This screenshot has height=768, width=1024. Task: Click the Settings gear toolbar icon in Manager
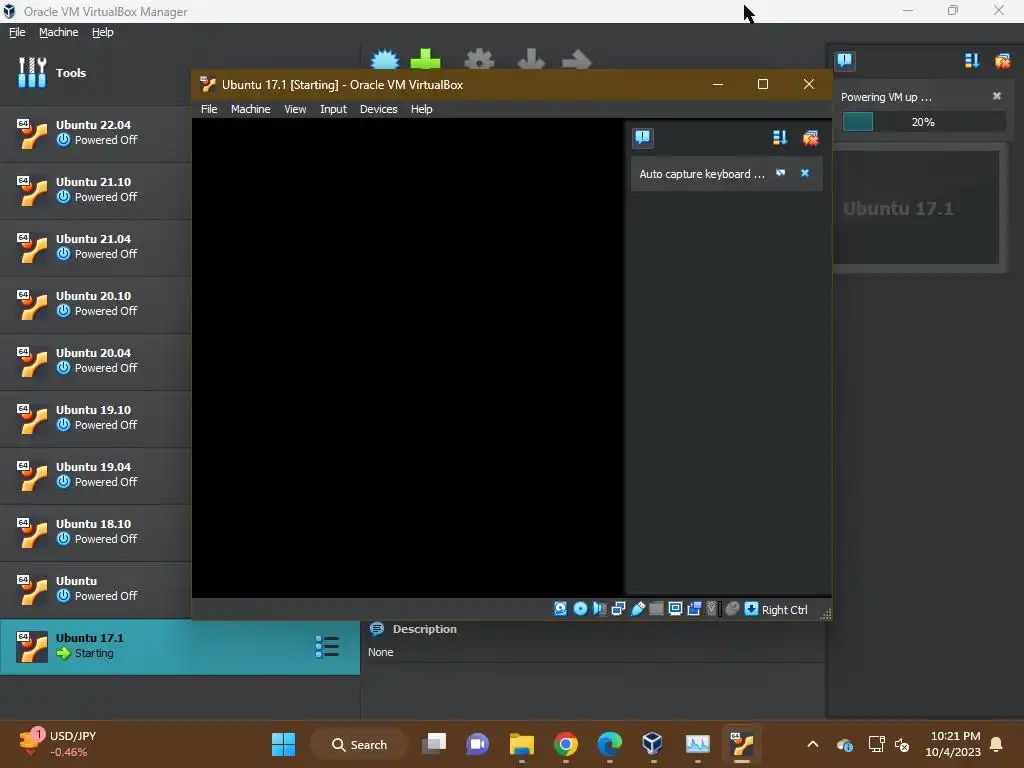point(479,60)
